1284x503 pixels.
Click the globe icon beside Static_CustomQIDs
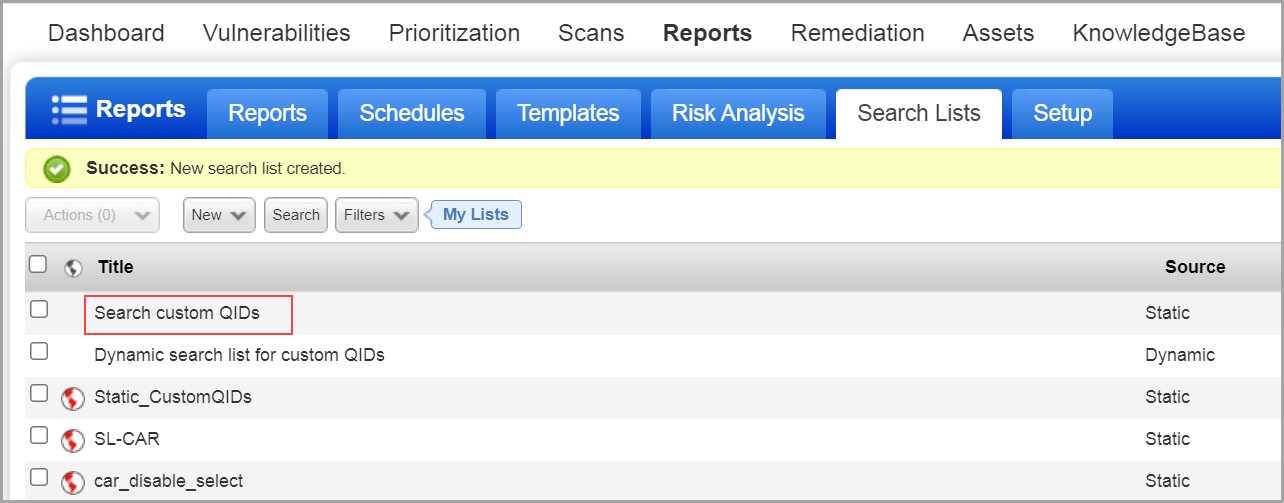tap(72, 398)
